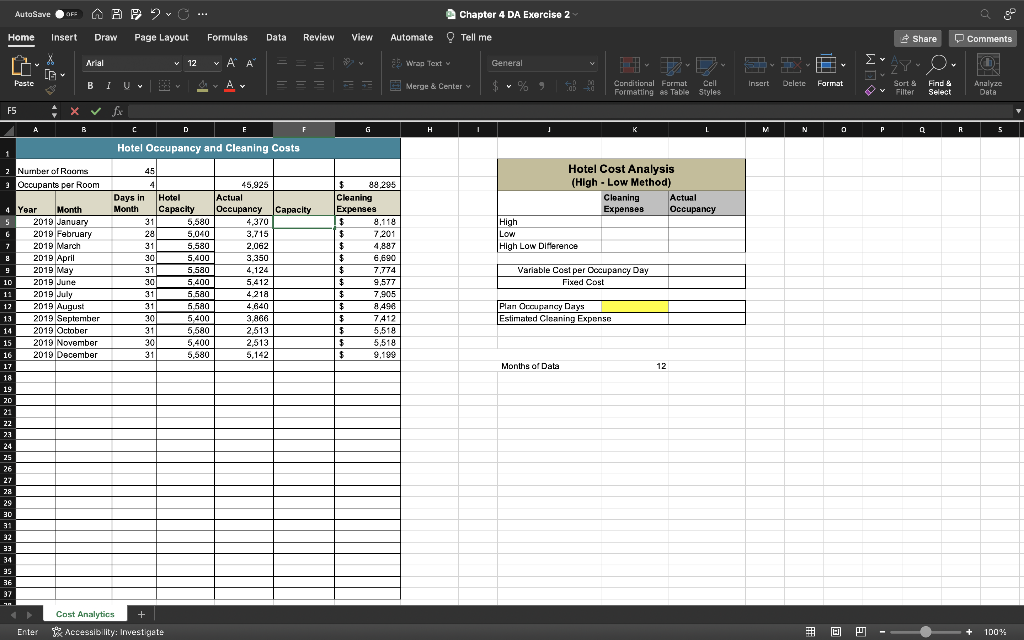1024x640 pixels.
Task: Open the Comments panel
Action: 983,38
